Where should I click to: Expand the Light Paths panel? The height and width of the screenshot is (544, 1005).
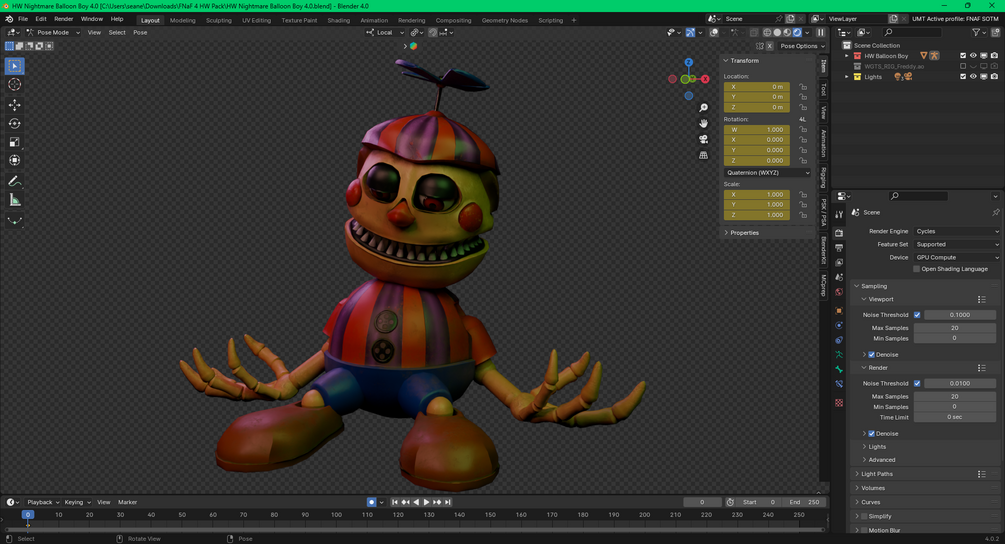pos(877,474)
